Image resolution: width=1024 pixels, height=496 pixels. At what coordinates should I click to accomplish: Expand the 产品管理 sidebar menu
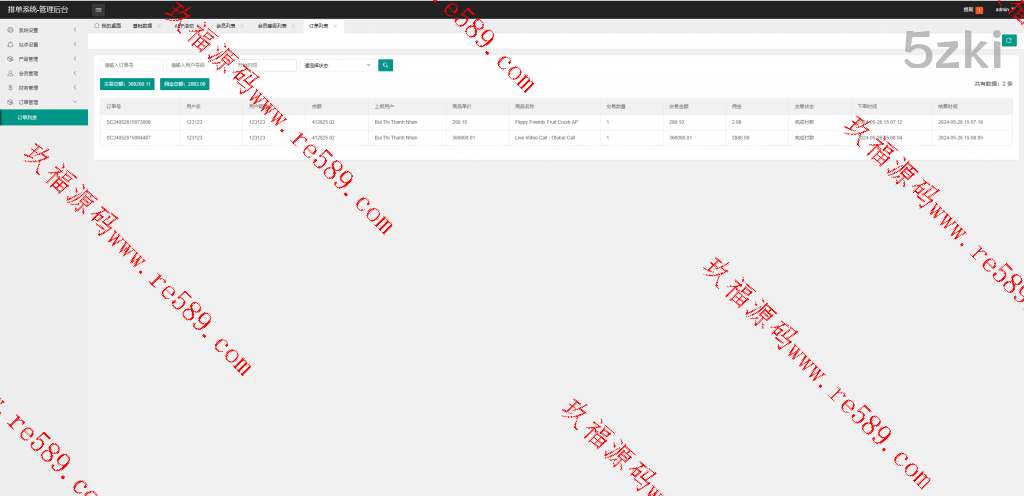pos(75,59)
